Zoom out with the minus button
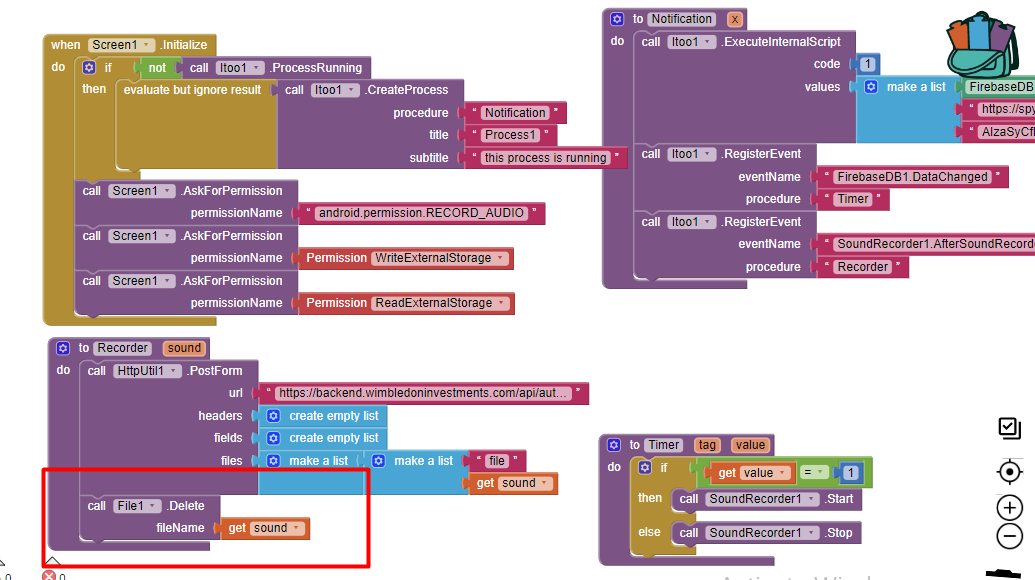This screenshot has width=1035, height=580. tap(1009, 536)
